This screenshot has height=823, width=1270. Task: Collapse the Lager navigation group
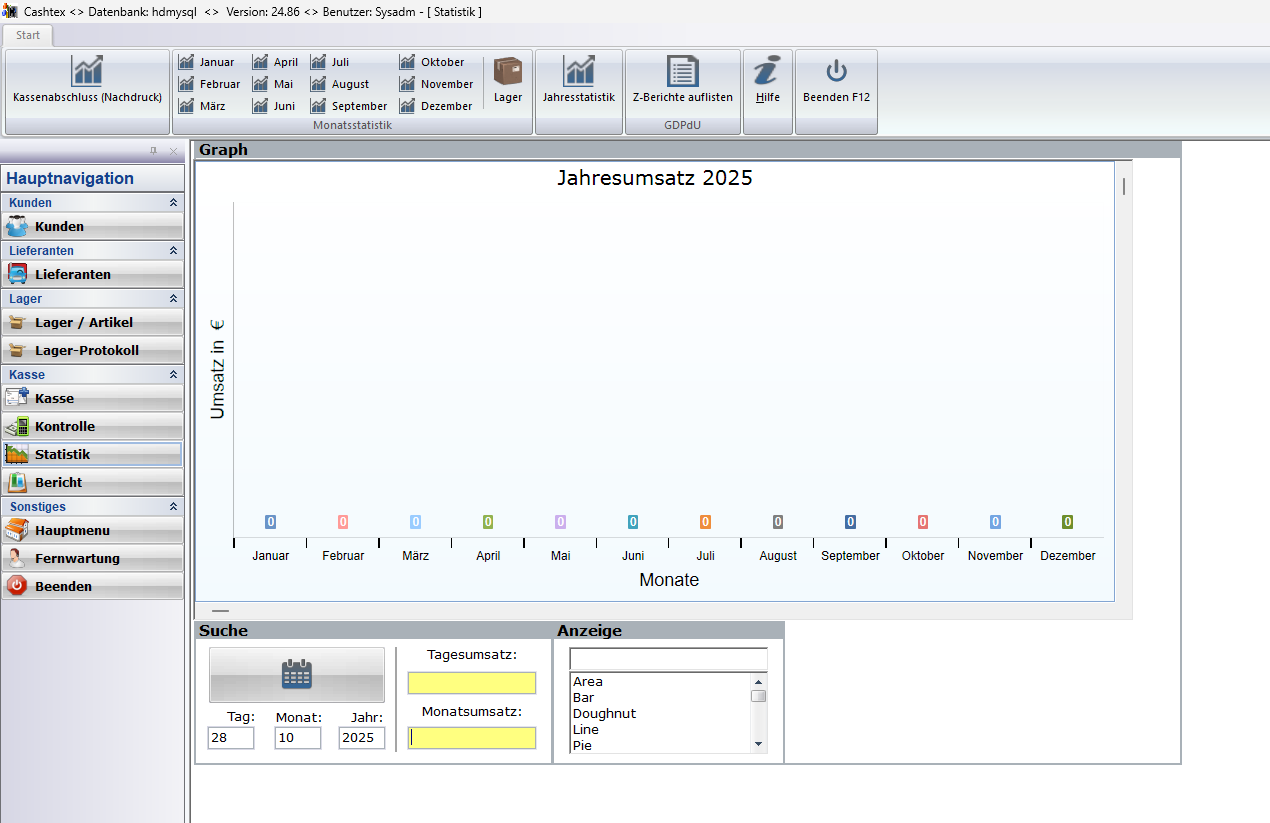[x=173, y=299]
